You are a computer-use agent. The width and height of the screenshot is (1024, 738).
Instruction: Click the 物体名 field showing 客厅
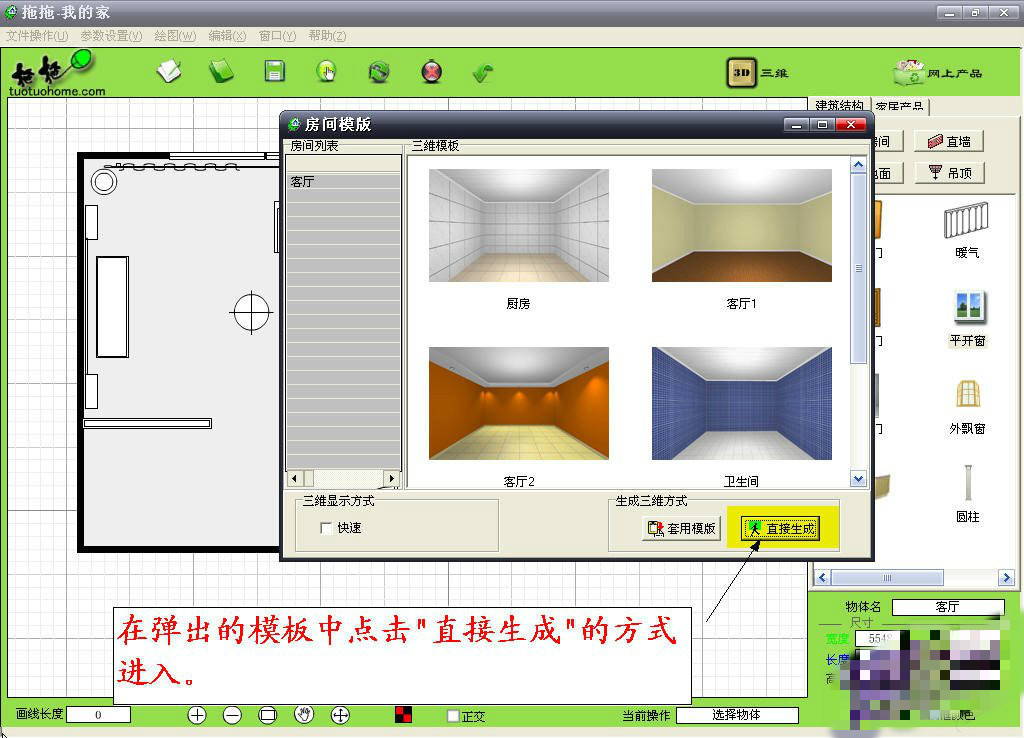click(x=948, y=607)
